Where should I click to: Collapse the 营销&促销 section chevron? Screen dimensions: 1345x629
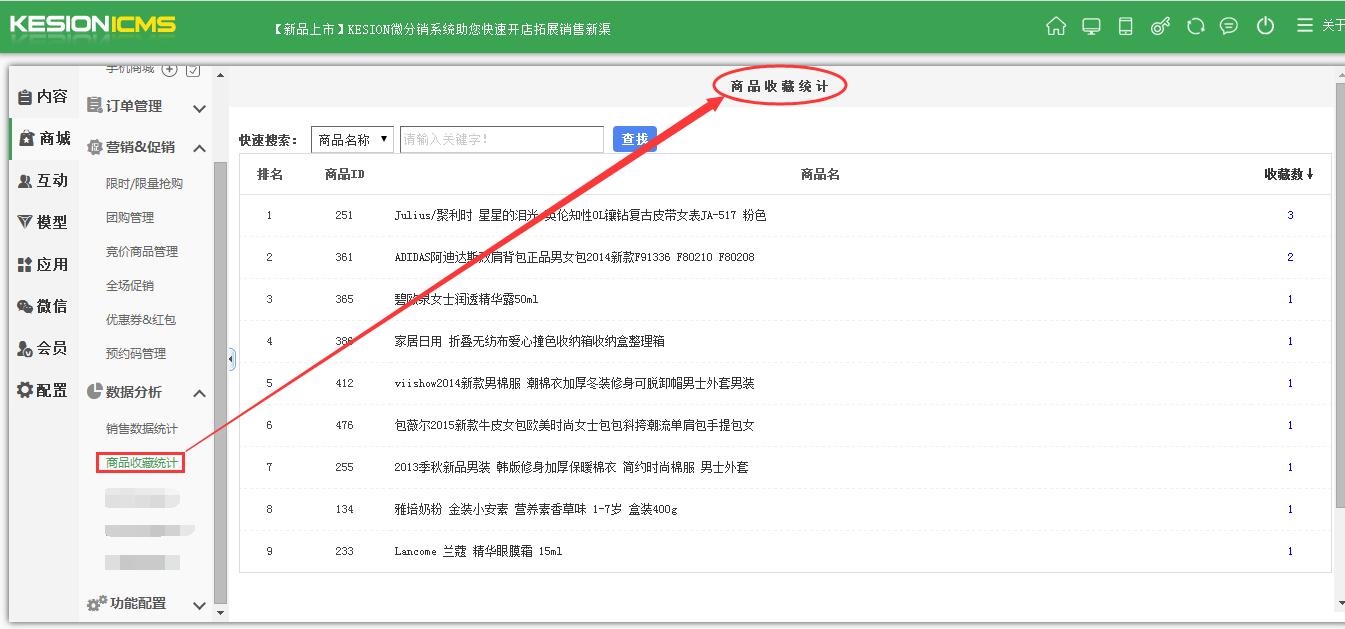coord(199,148)
